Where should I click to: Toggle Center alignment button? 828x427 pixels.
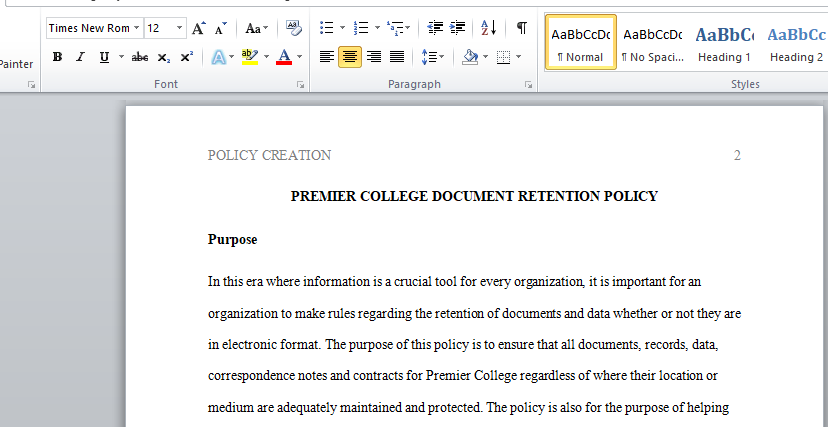pyautogui.click(x=350, y=56)
